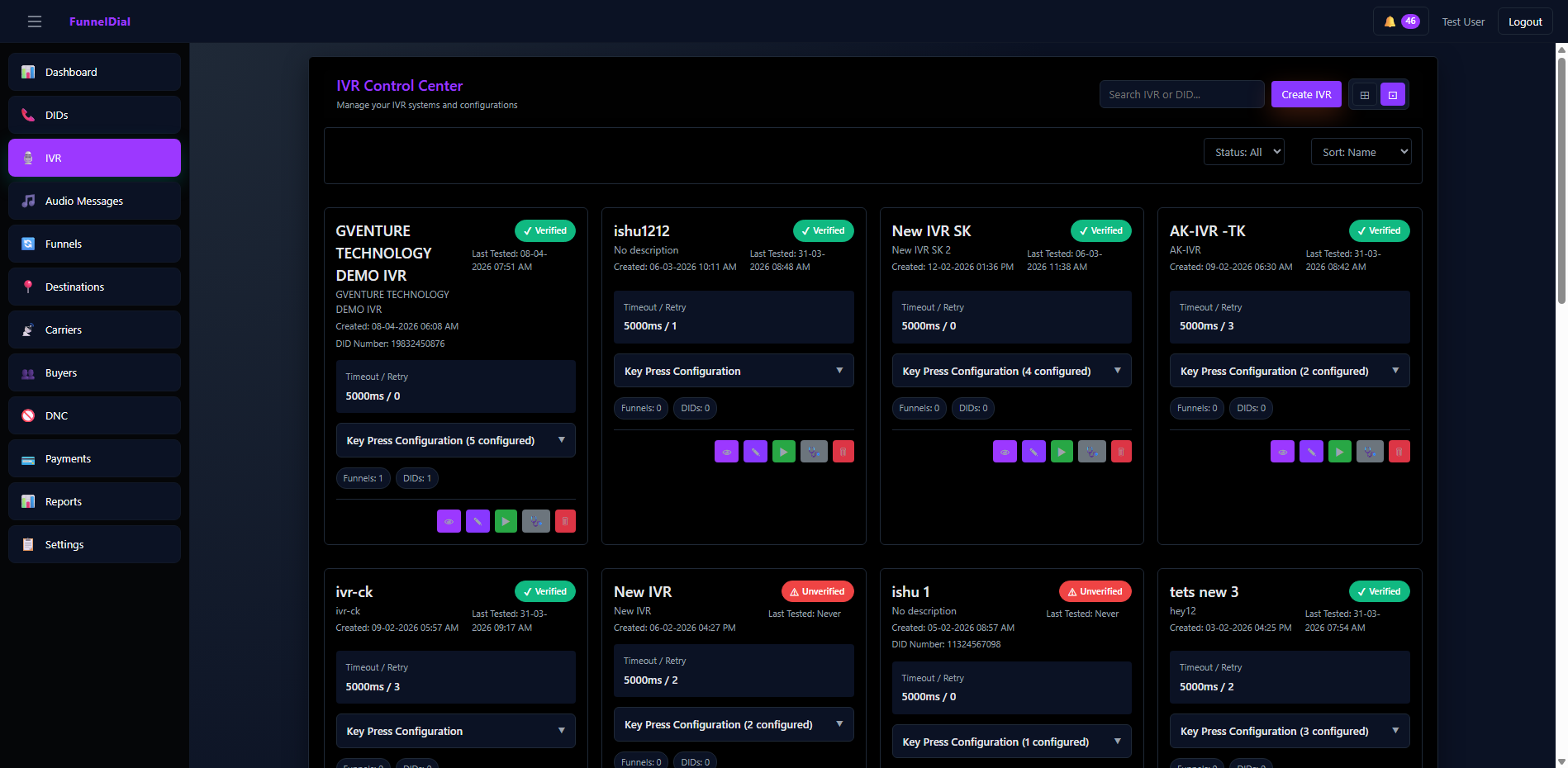Select the card view toggle button
This screenshot has height=768, width=1568.
pyautogui.click(x=1393, y=95)
